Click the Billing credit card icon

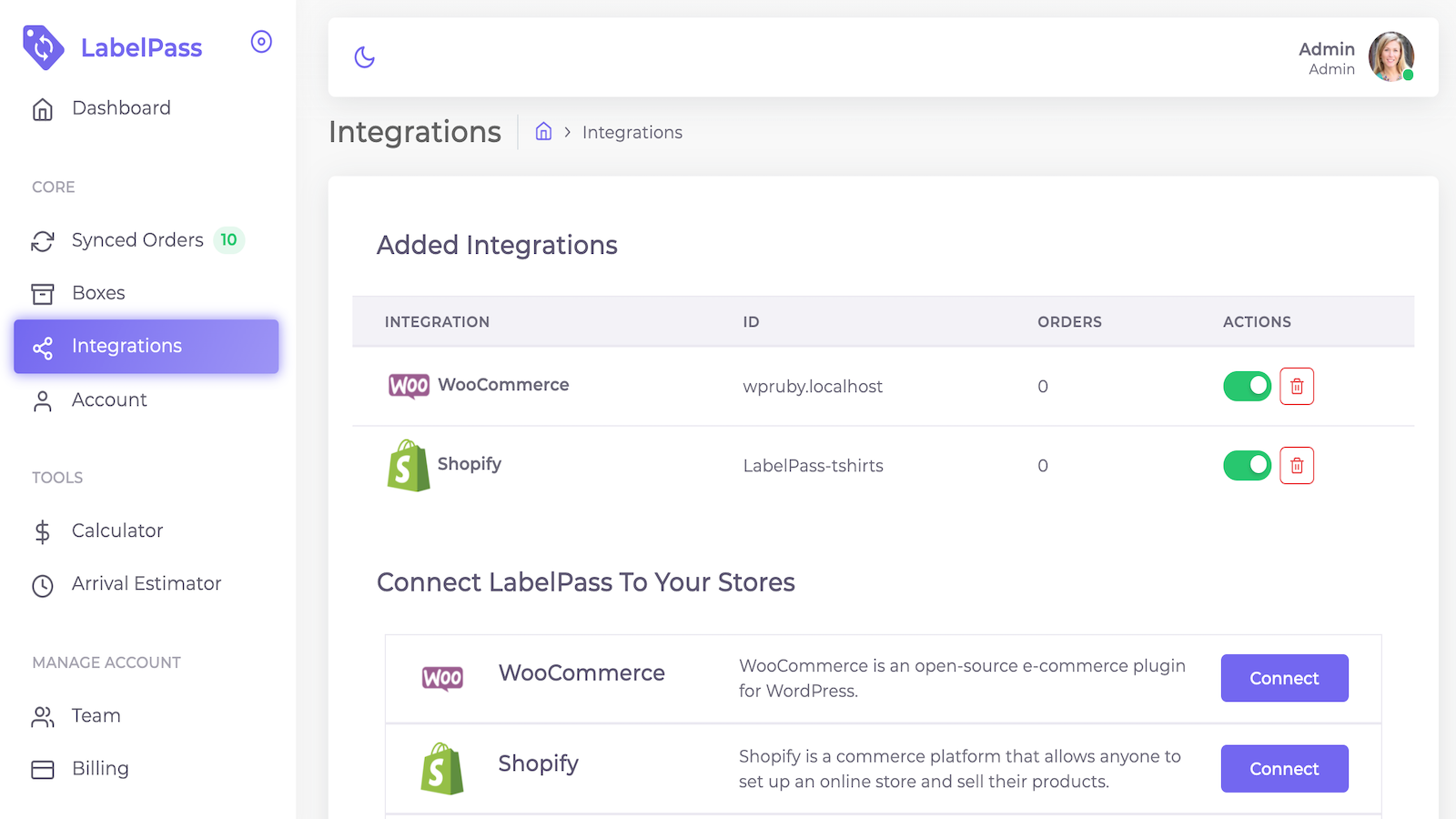[x=43, y=770]
